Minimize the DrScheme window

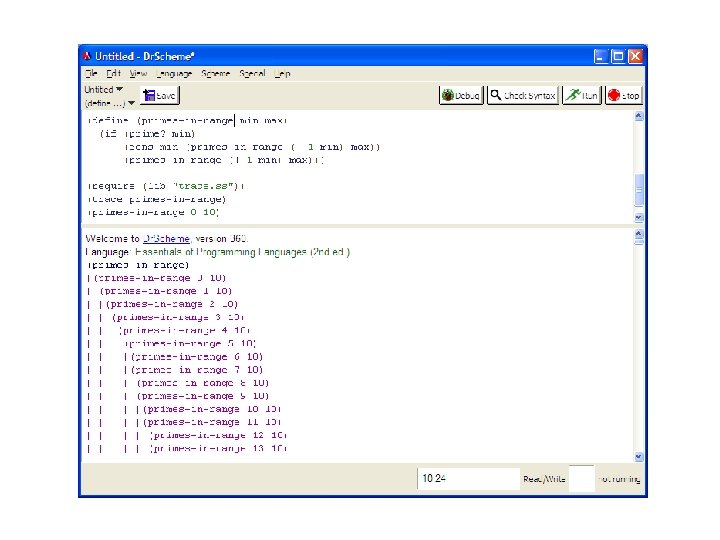pyautogui.click(x=601, y=56)
